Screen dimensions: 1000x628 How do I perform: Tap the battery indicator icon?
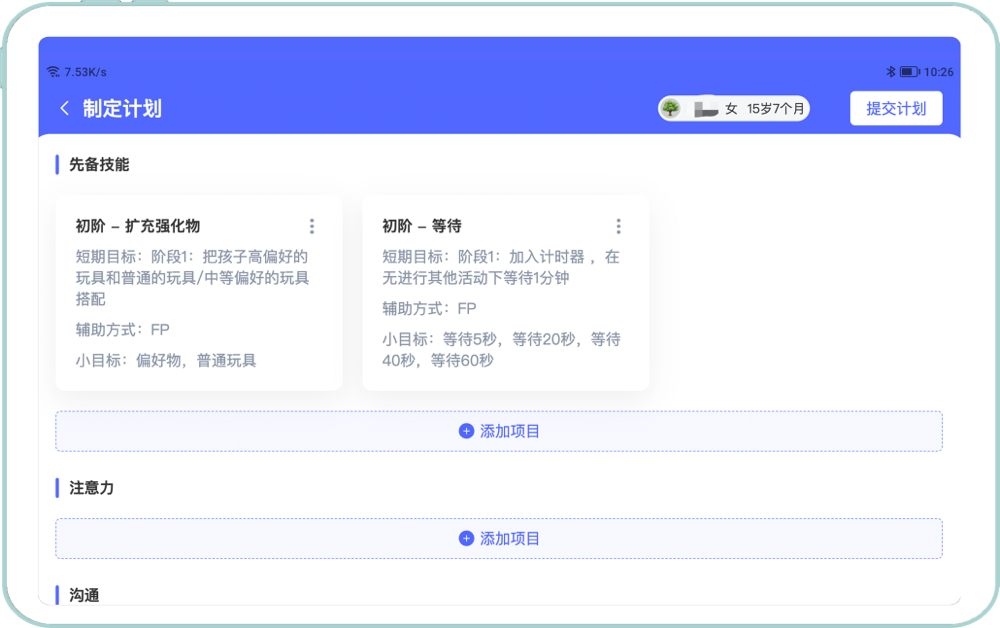[908, 72]
